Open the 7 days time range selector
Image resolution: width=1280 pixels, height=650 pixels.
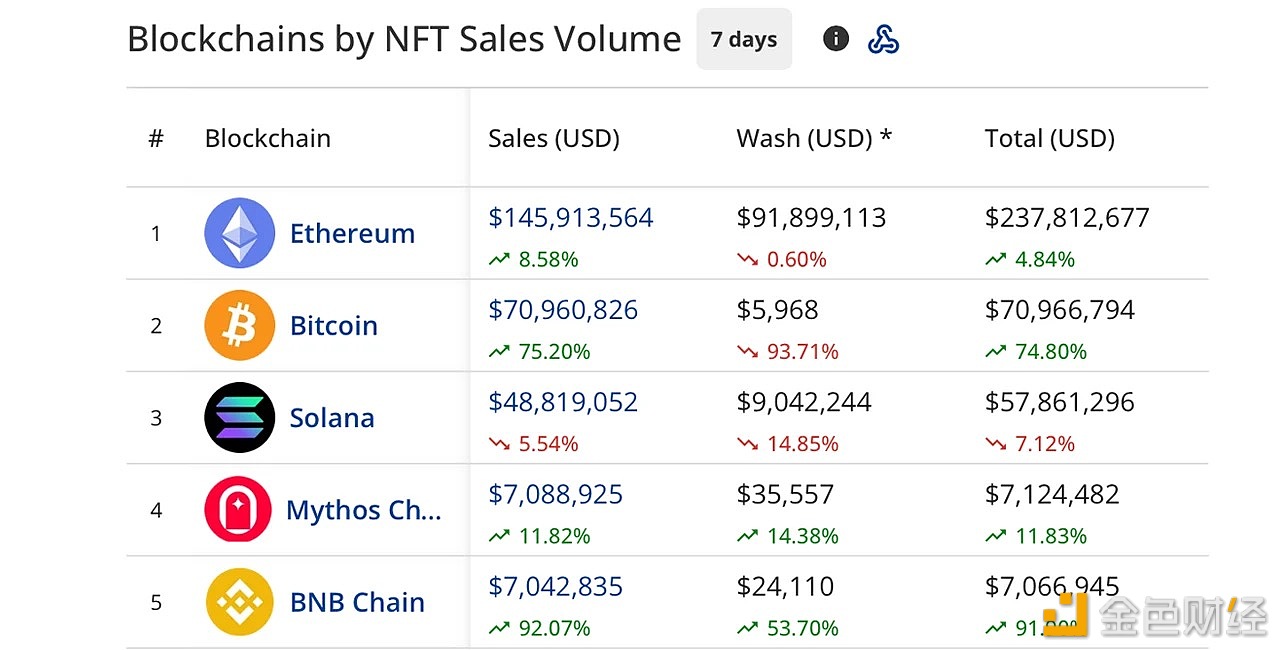(x=744, y=39)
